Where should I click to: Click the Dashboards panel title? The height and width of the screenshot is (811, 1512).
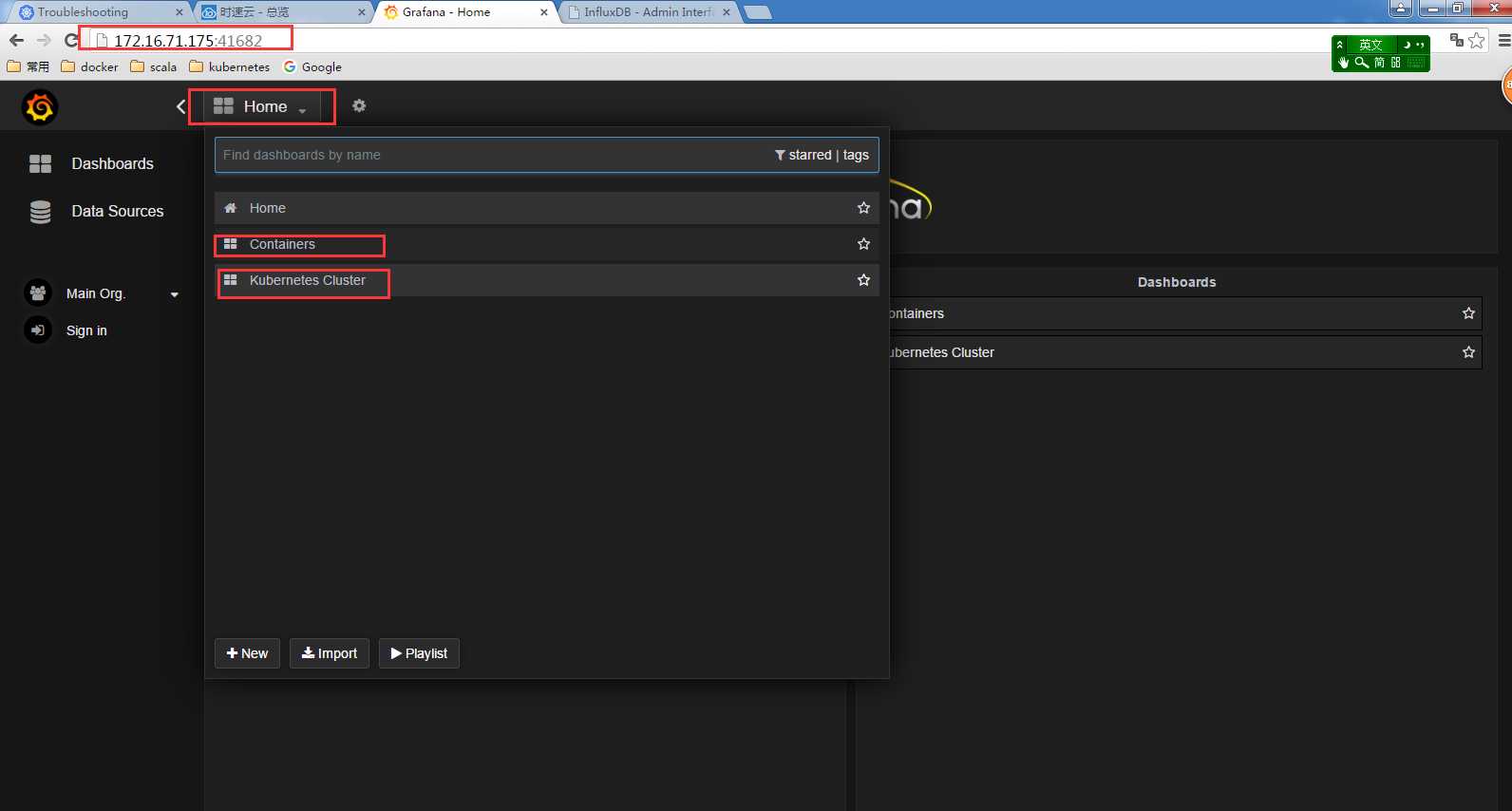tap(1177, 282)
